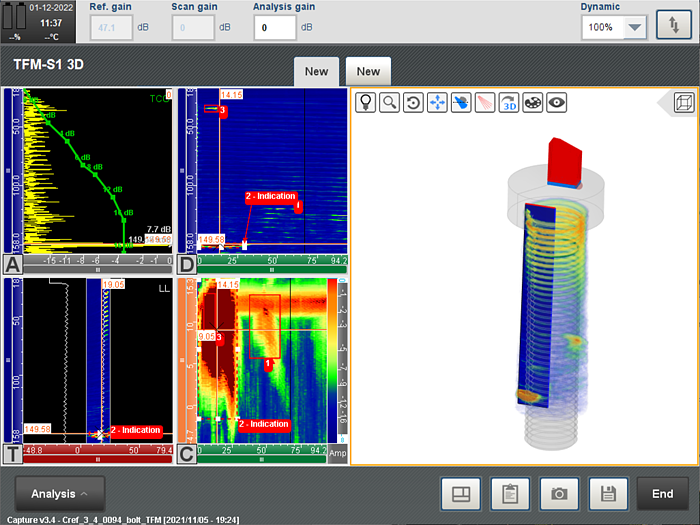Click the color palette icon
Viewport: 700px width, 525px height.
point(533,102)
